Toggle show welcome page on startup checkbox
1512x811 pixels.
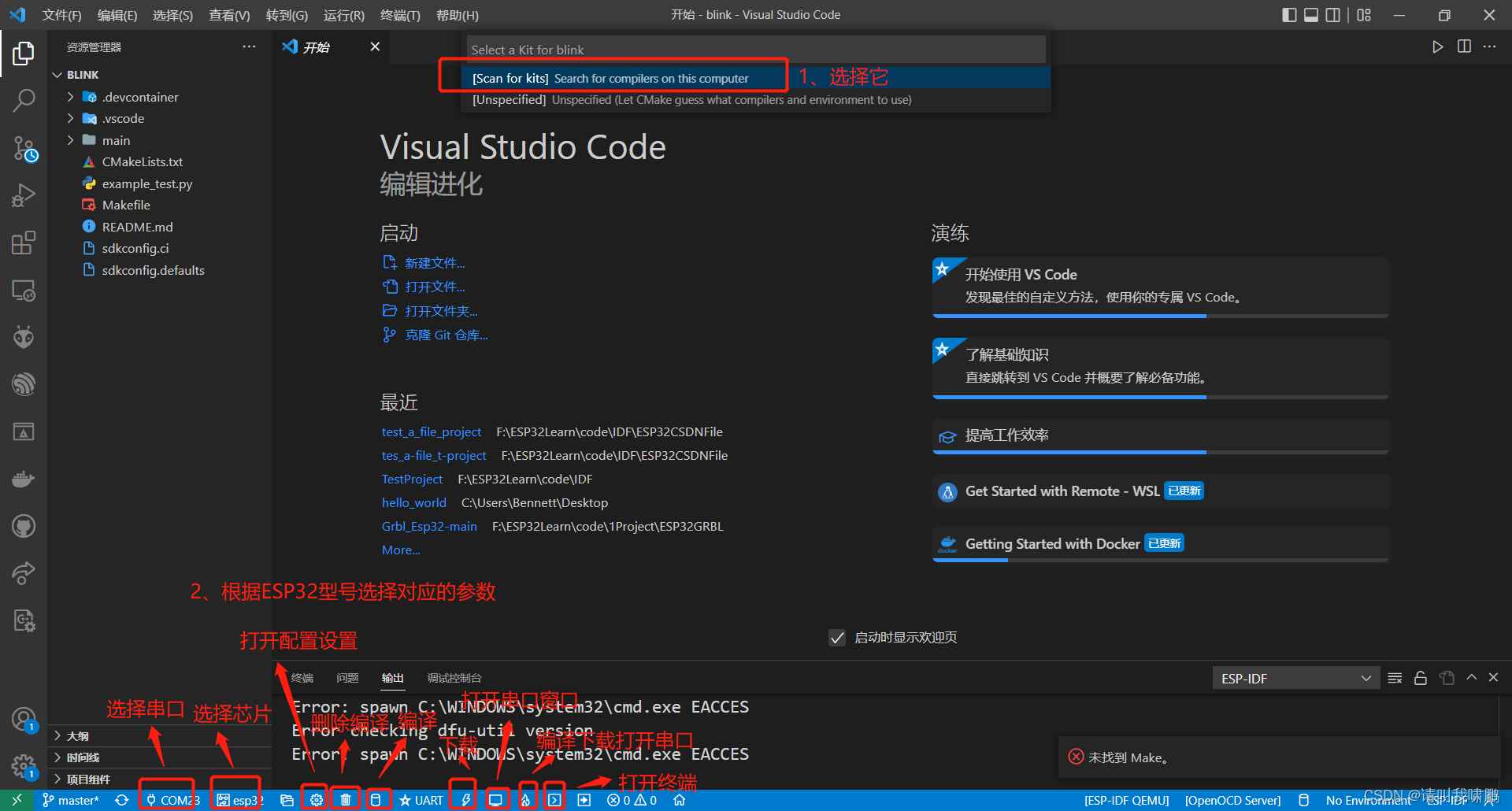pyautogui.click(x=837, y=637)
